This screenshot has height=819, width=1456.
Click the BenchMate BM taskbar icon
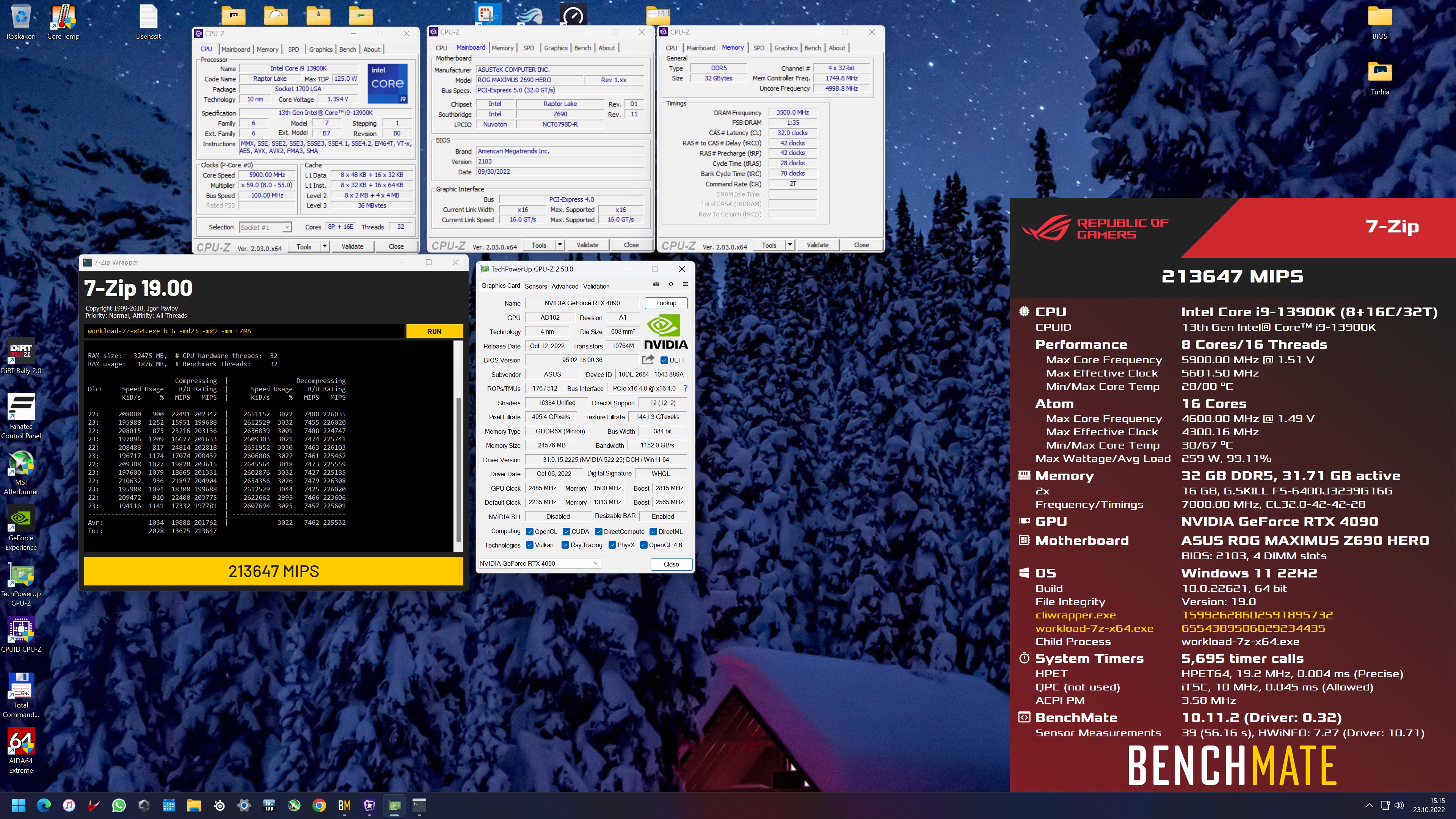(344, 805)
